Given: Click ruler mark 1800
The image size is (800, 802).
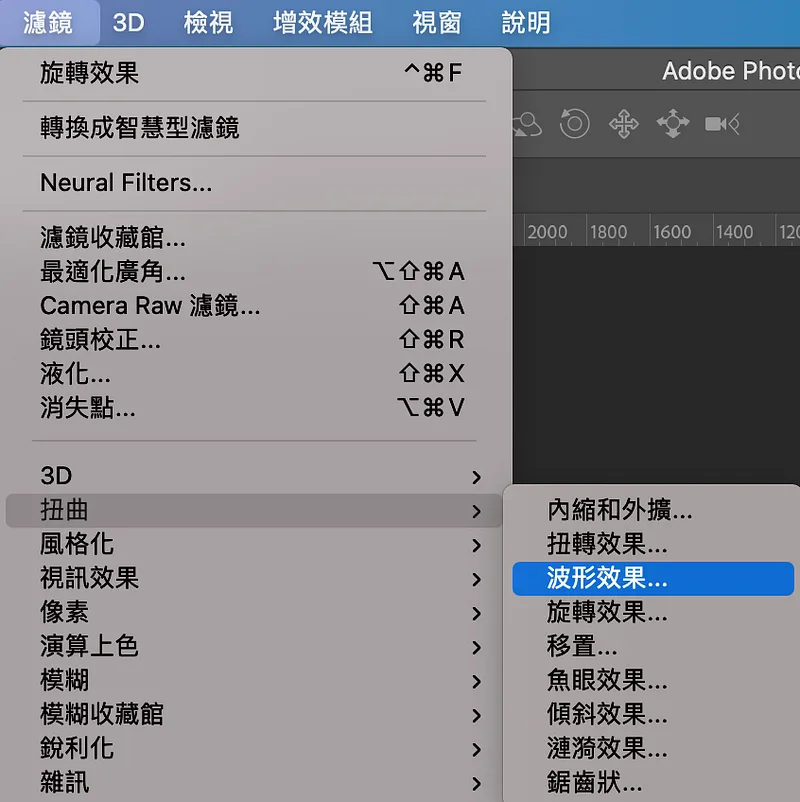Looking at the screenshot, I should [609, 232].
